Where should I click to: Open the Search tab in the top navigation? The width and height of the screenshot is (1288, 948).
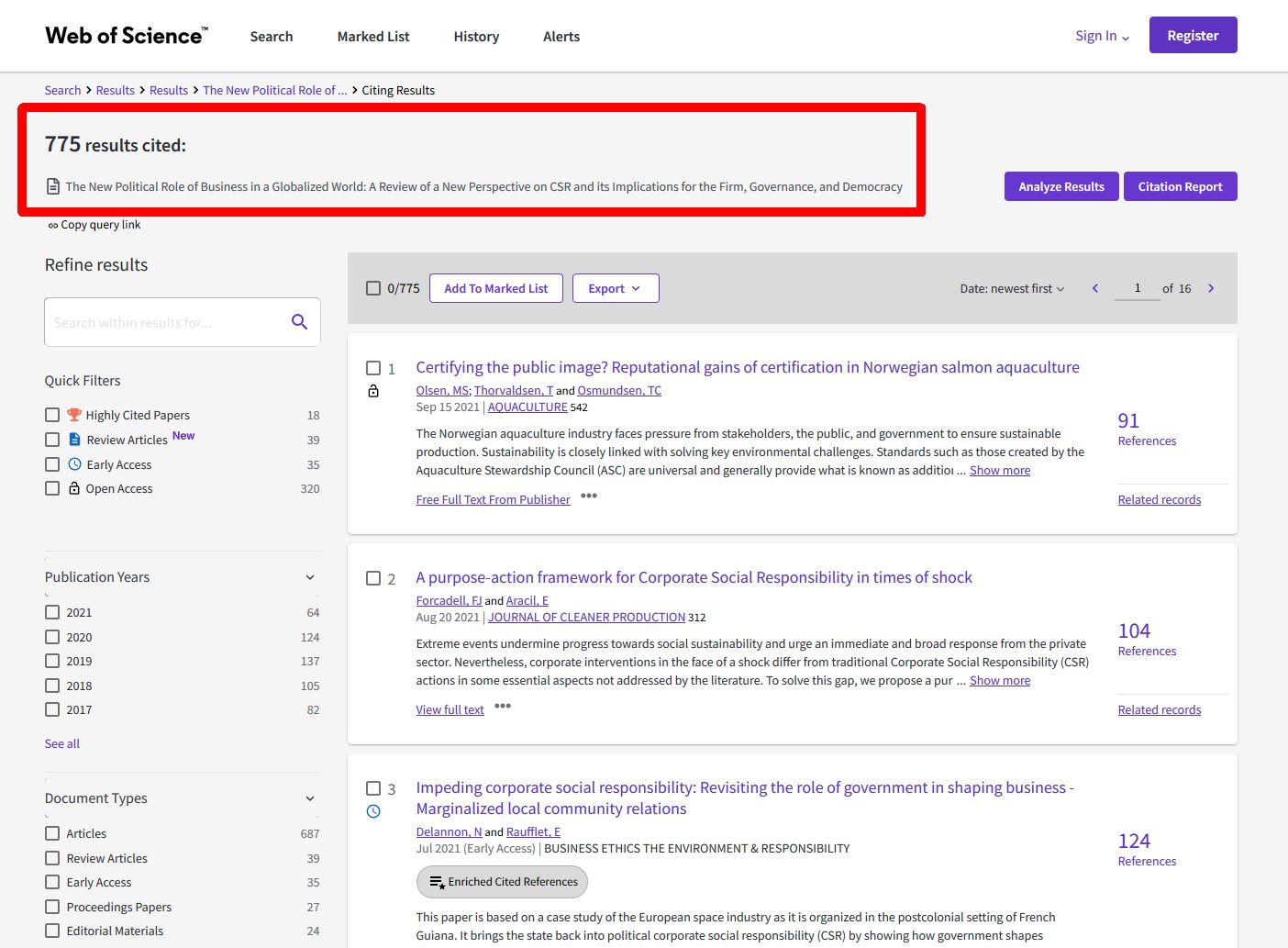[272, 37]
